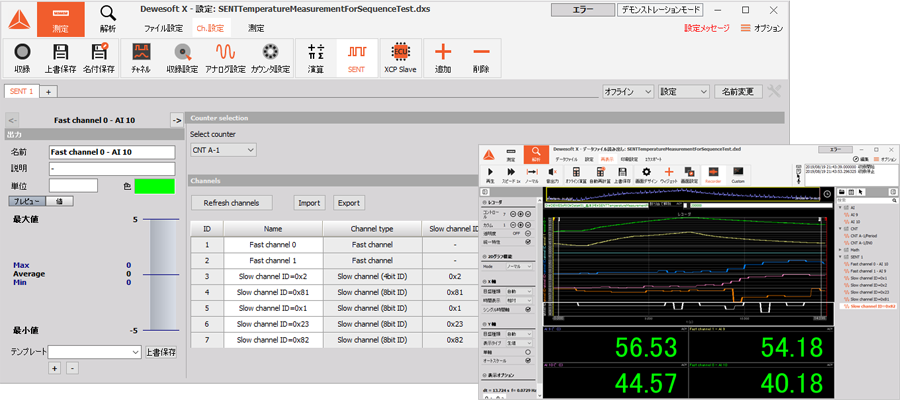Toggle 単軸 checkbox under Y軸
900x400 pixels.
coord(528,352)
